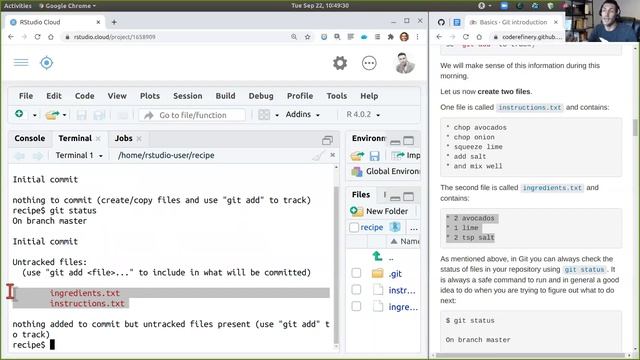Sort files by the Name column
Image resolution: width=640 pixels, height=360 pixels.
(x=405, y=241)
